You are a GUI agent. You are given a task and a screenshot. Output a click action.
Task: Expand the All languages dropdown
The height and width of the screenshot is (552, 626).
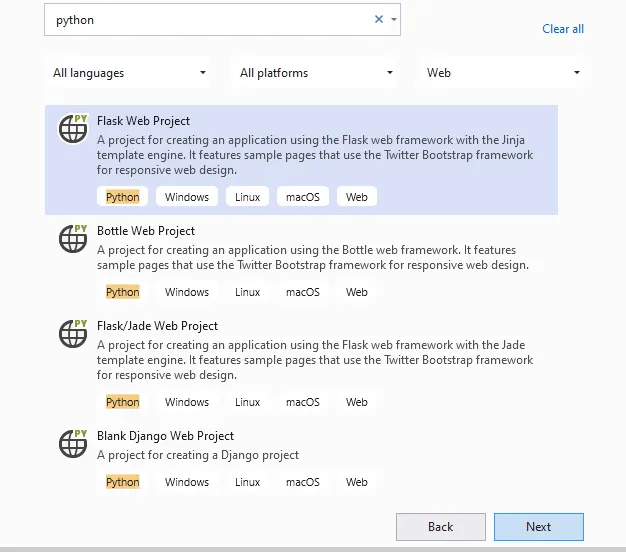click(127, 73)
